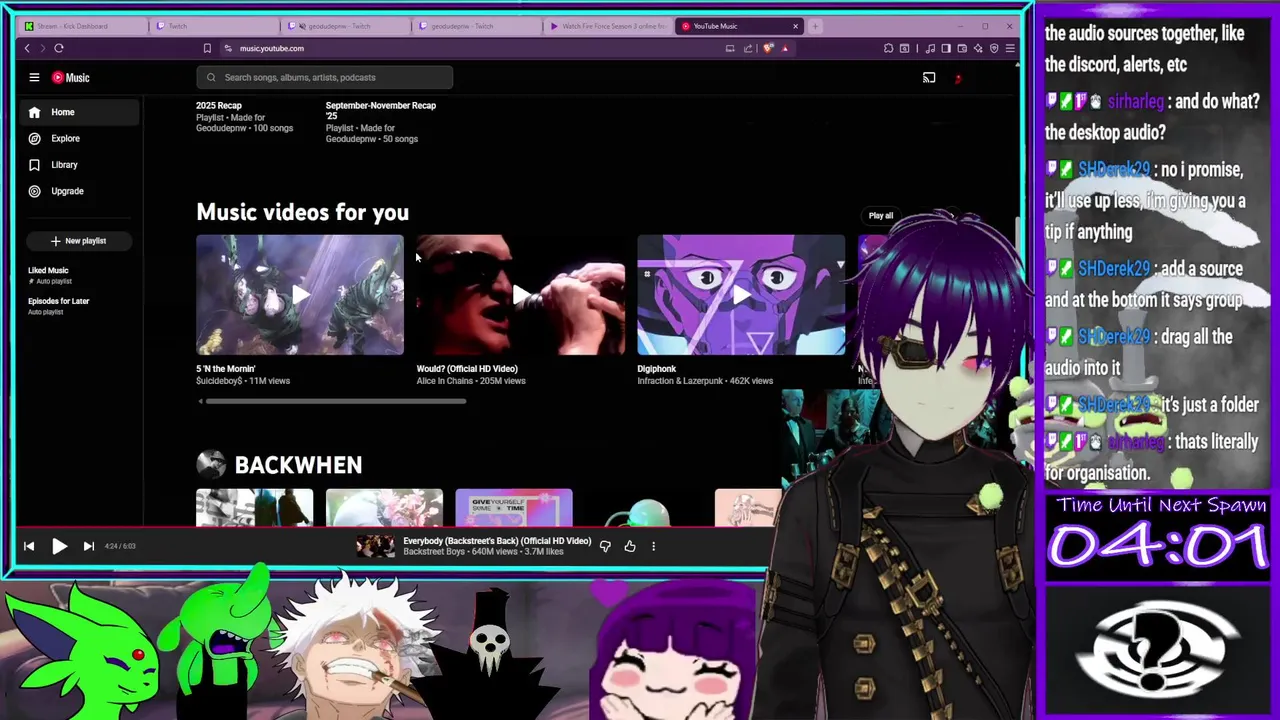Click the BACKWHEN round avatar
Viewport: 1280px width, 720px height.
click(211, 464)
